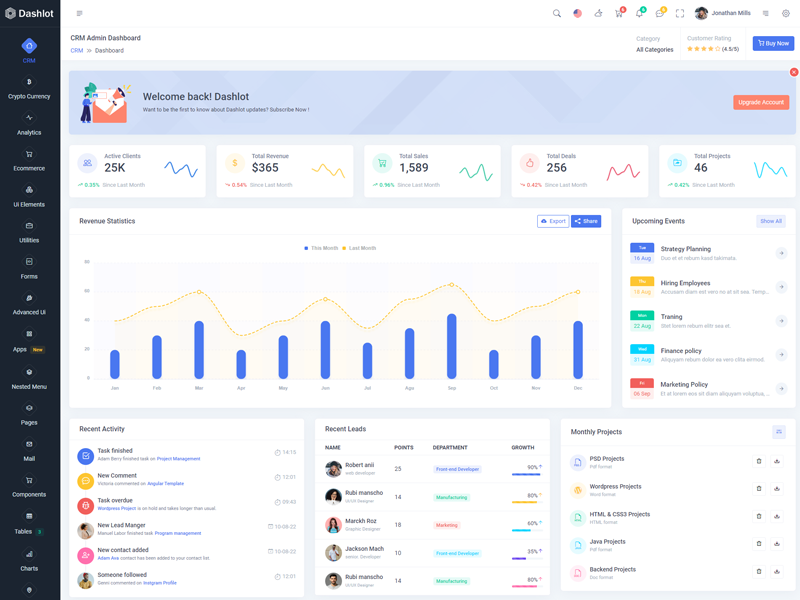Toggle the sidebar with the hamburger icon

[80, 13]
